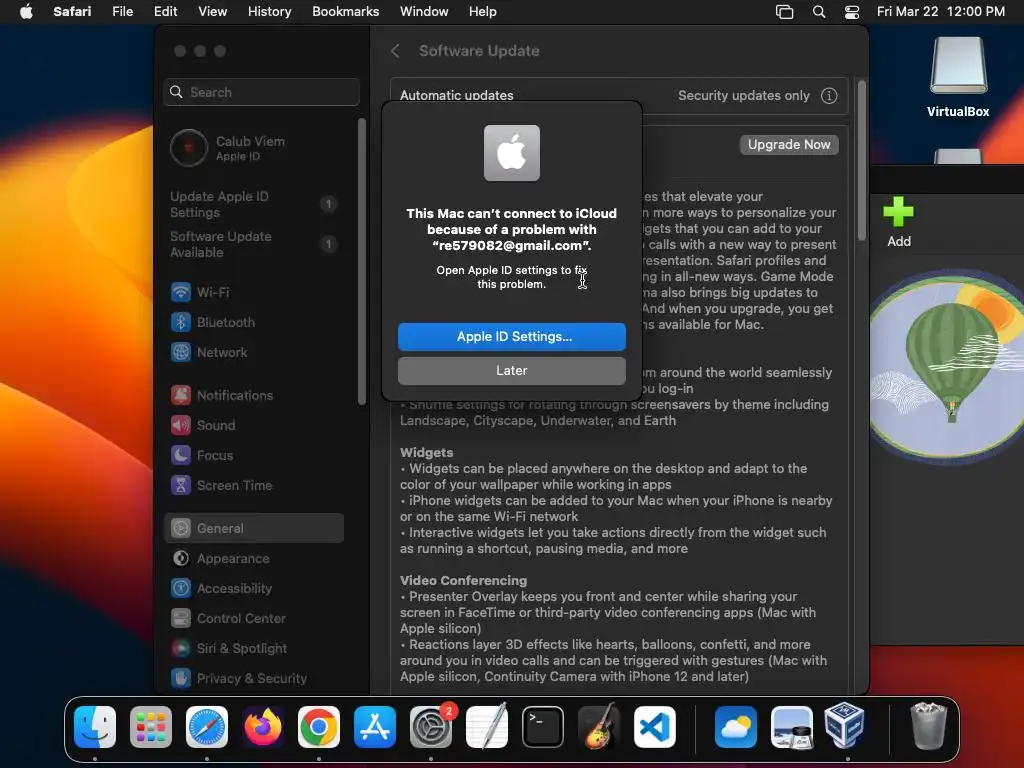
Task: Open Spotlight search in menu bar
Action: pyautogui.click(x=818, y=11)
